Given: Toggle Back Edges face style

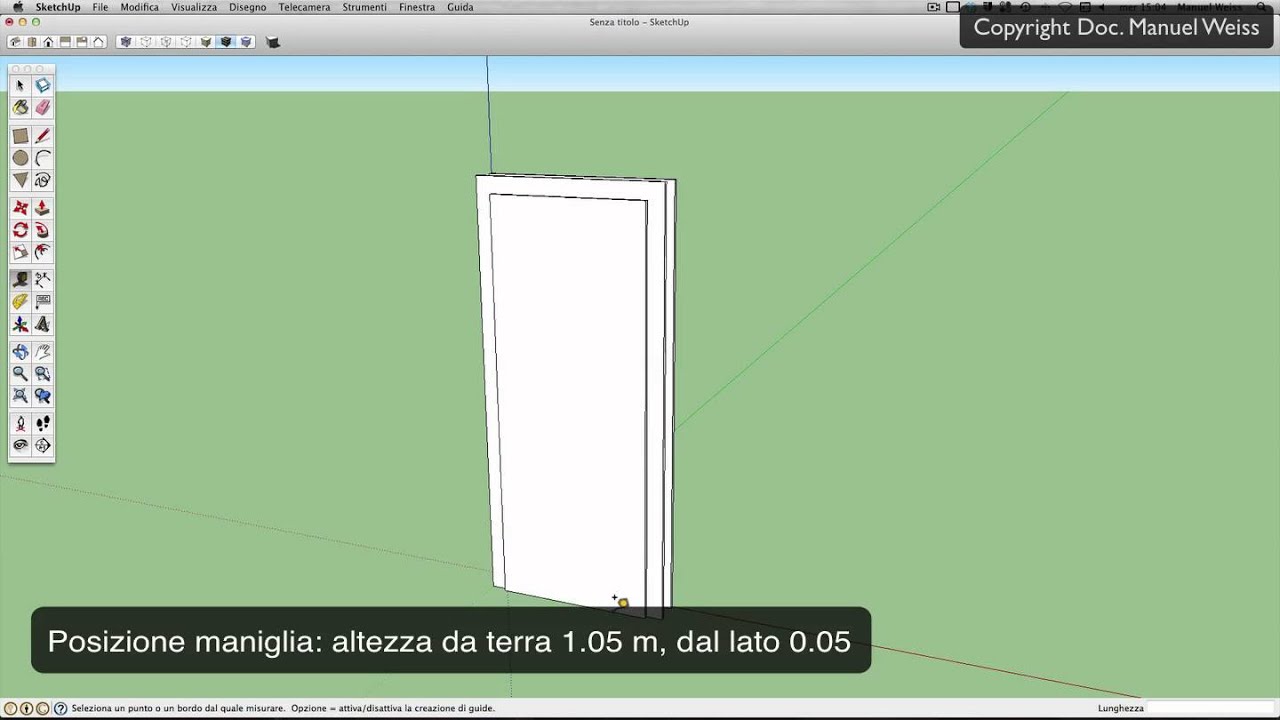Looking at the screenshot, I should 146,42.
